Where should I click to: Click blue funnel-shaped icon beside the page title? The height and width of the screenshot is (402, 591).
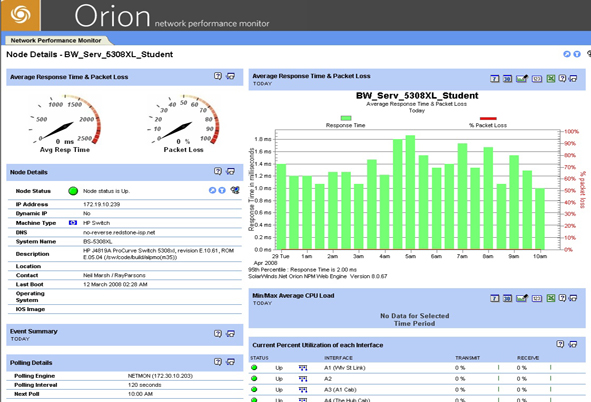577,54
